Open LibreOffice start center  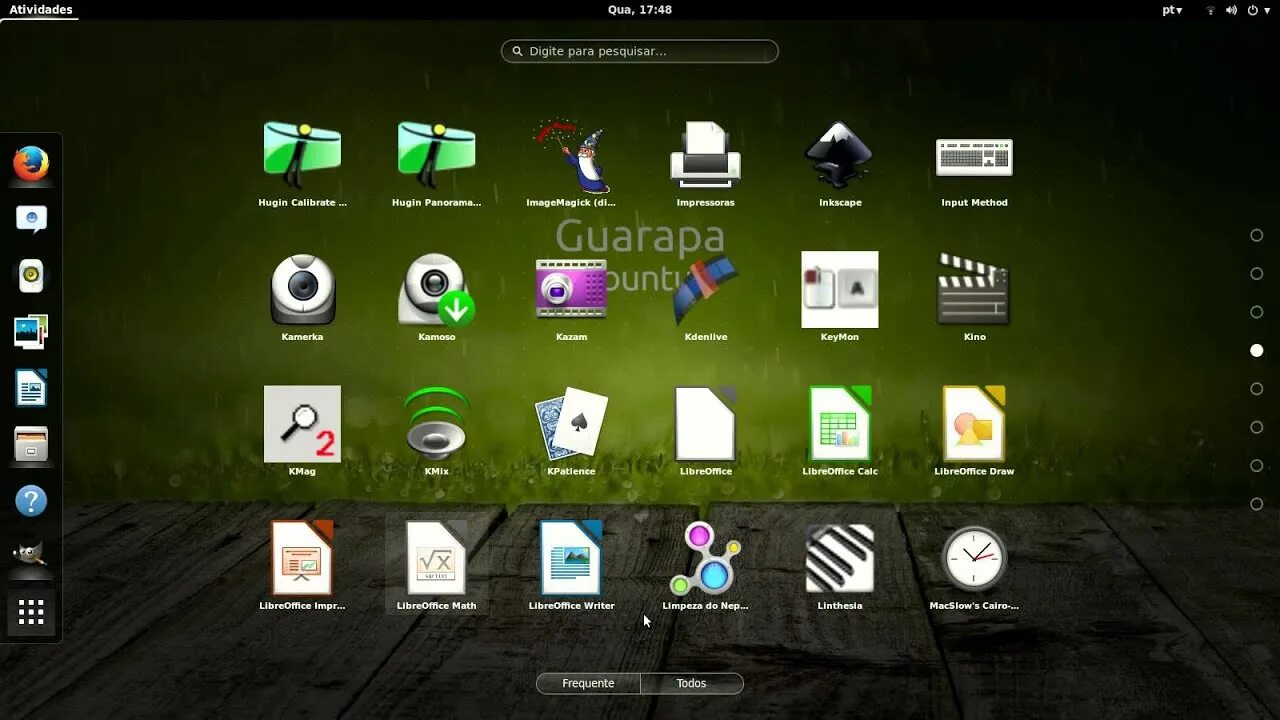click(x=705, y=433)
